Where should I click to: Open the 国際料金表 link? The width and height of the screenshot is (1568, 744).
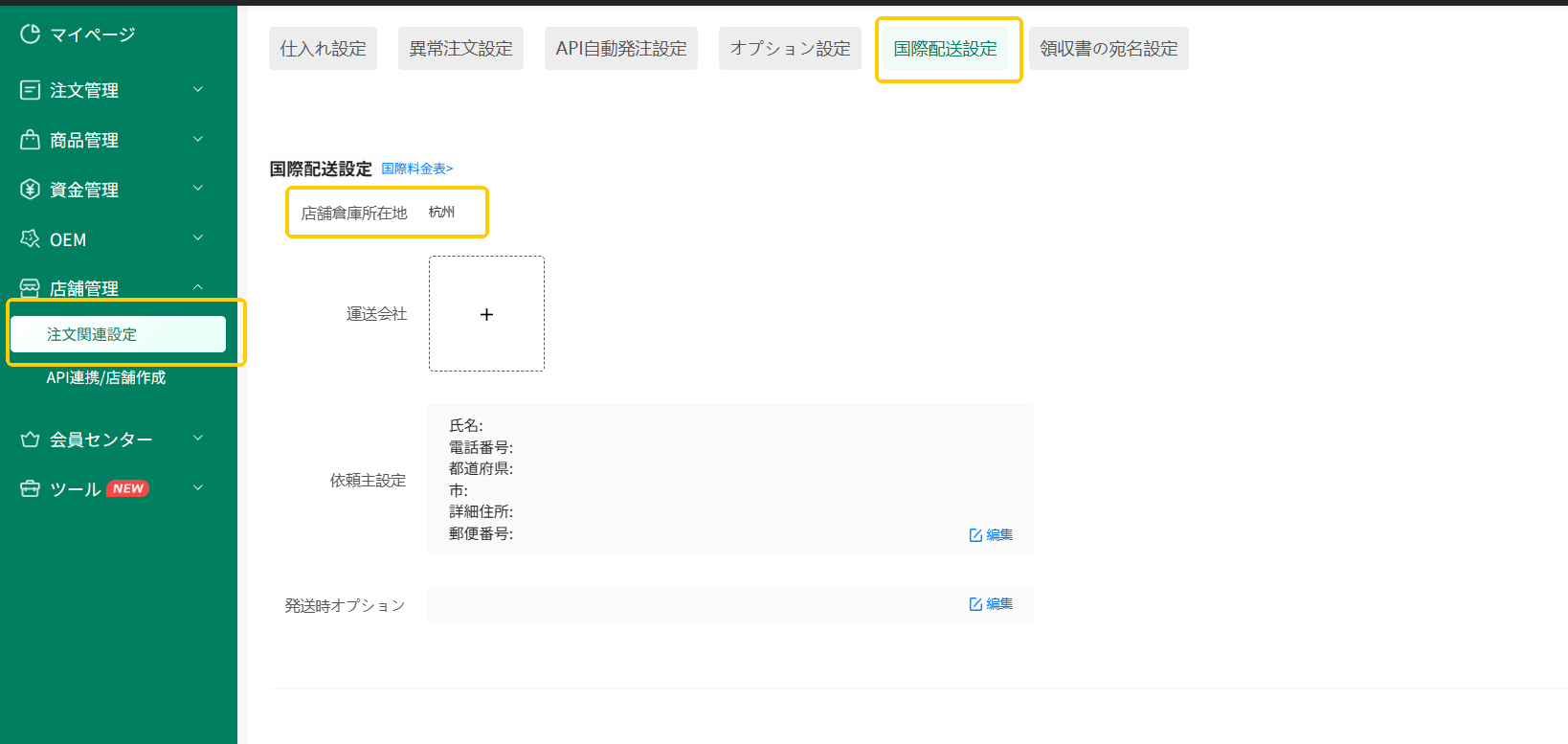(417, 169)
